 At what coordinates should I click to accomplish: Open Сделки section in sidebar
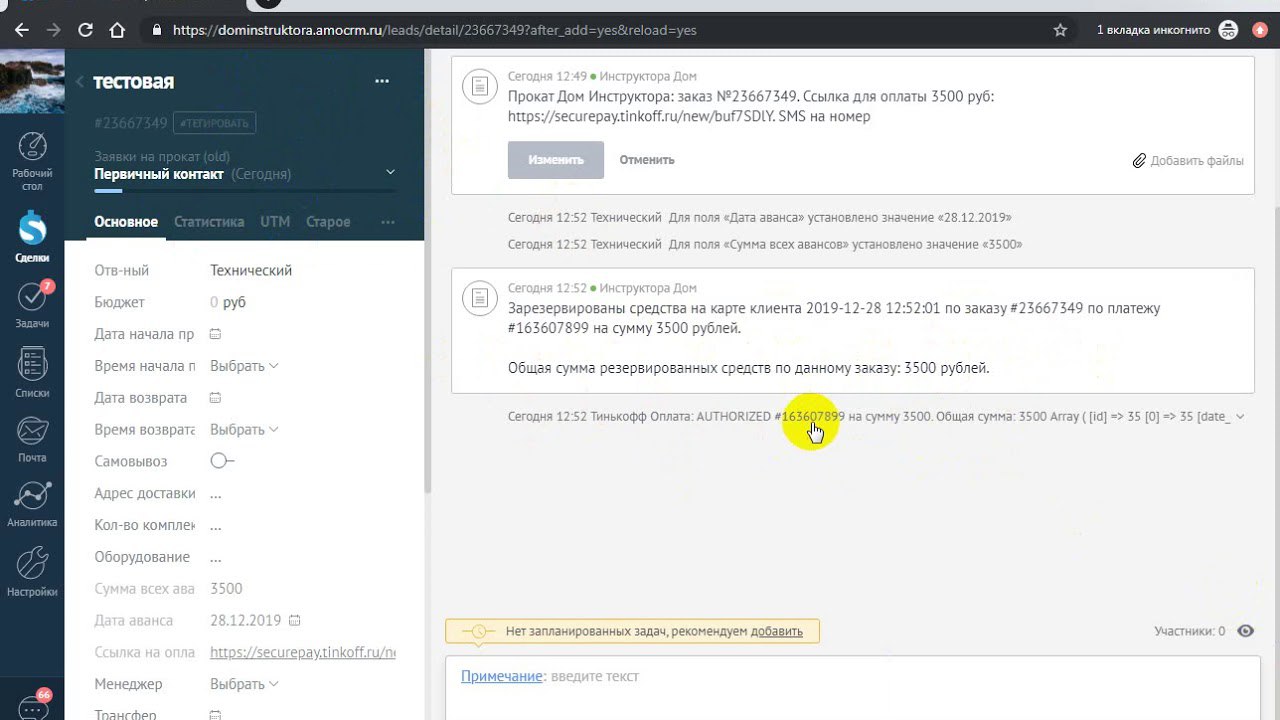tap(32, 238)
